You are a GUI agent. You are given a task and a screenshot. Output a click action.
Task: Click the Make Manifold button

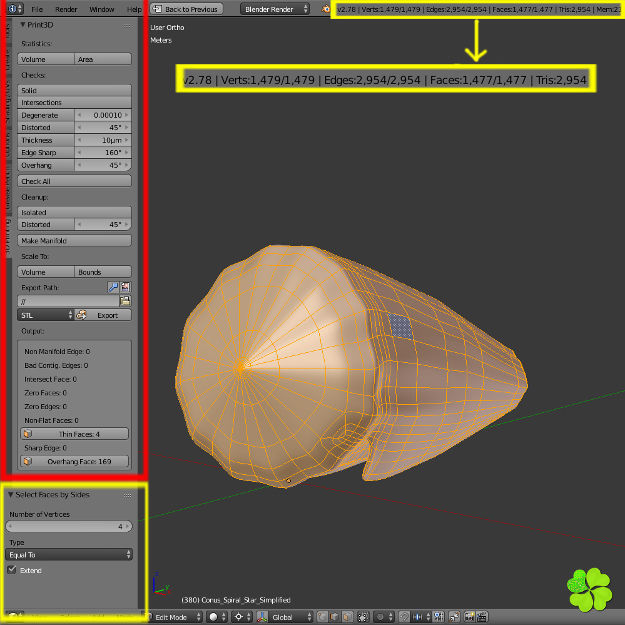click(x=75, y=241)
